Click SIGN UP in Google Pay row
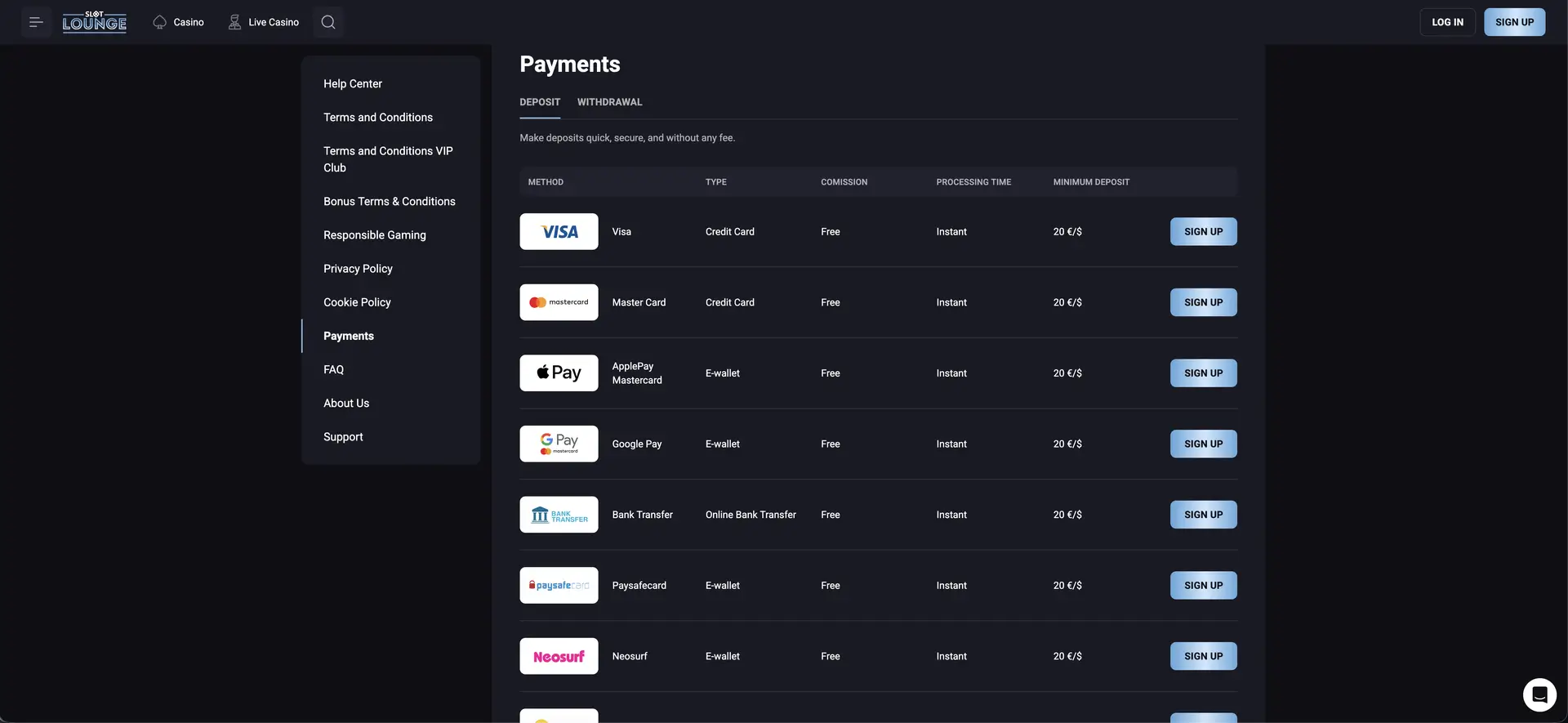This screenshot has height=723, width=1568. [x=1203, y=444]
